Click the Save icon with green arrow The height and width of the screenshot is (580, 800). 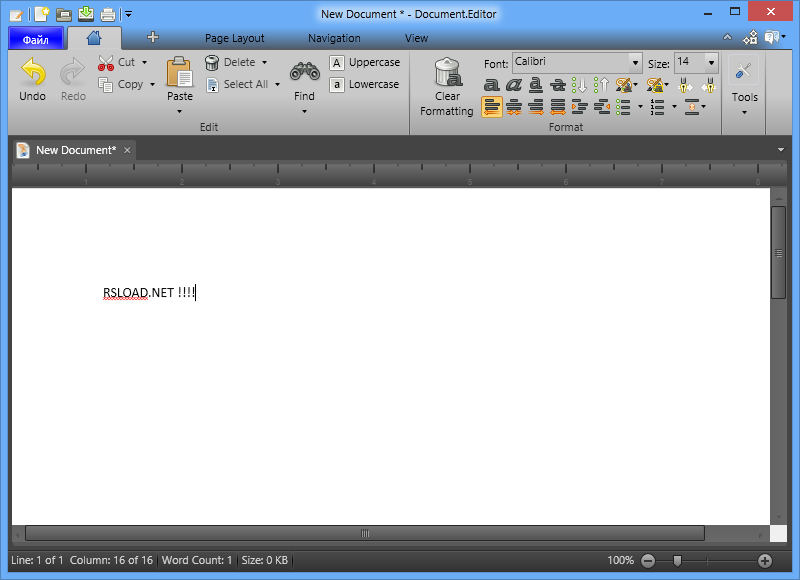point(86,14)
